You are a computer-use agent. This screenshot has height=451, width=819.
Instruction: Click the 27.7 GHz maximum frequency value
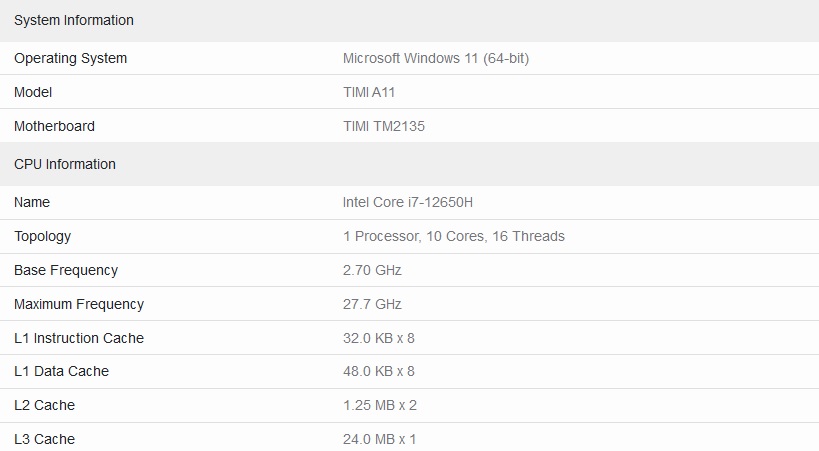(x=372, y=304)
